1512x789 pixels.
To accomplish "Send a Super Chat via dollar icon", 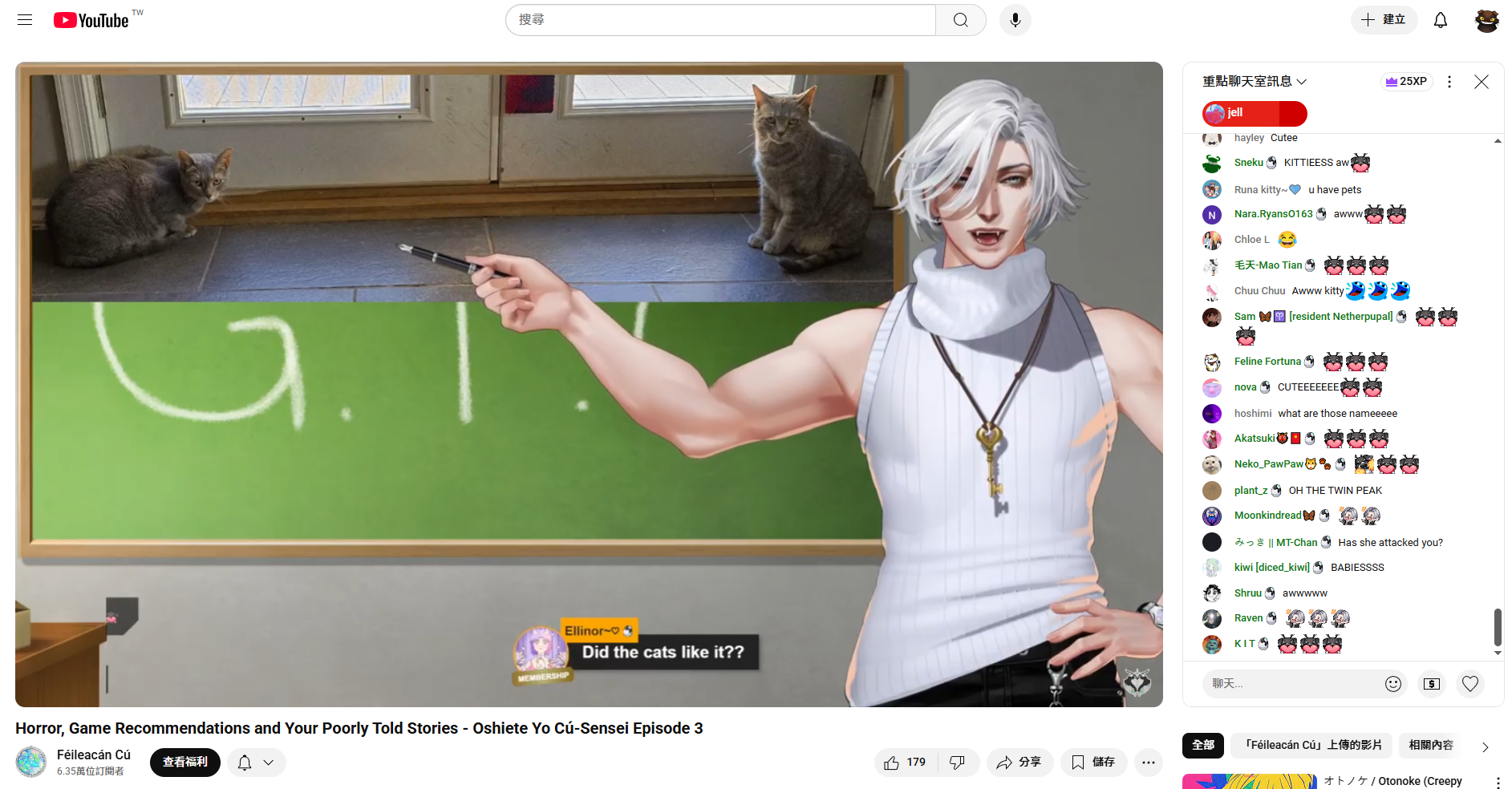I will coord(1432,683).
